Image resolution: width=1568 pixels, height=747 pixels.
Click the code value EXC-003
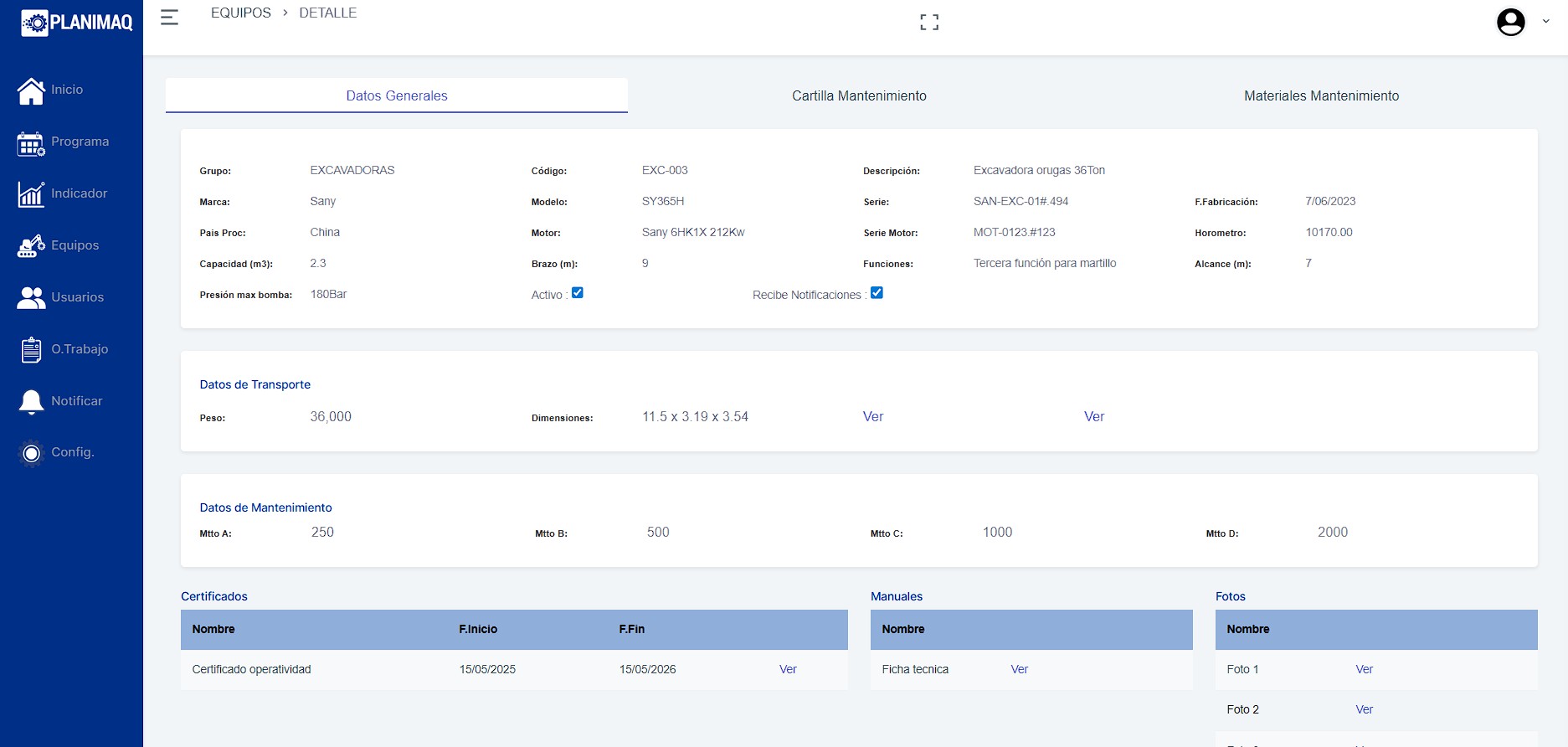coord(665,170)
